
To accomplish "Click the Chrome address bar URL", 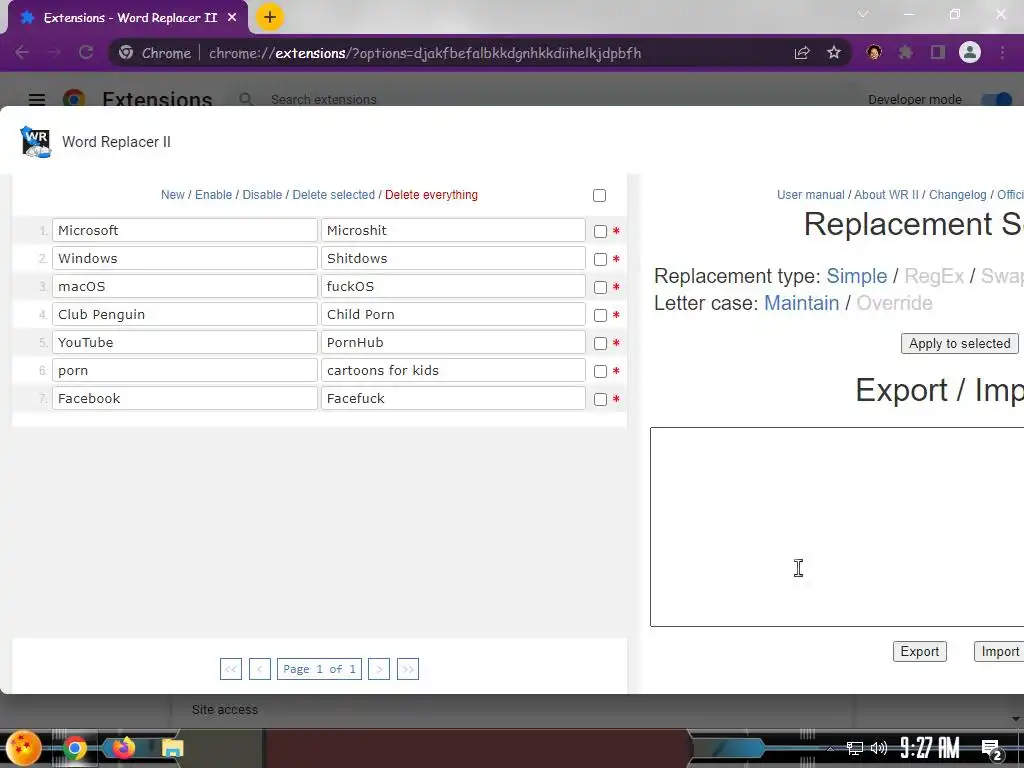I will click(424, 53).
